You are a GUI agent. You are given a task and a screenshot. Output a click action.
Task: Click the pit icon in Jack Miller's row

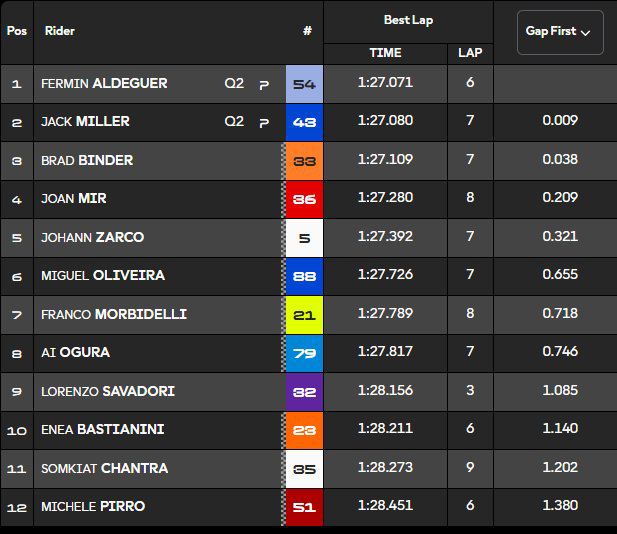click(x=265, y=123)
